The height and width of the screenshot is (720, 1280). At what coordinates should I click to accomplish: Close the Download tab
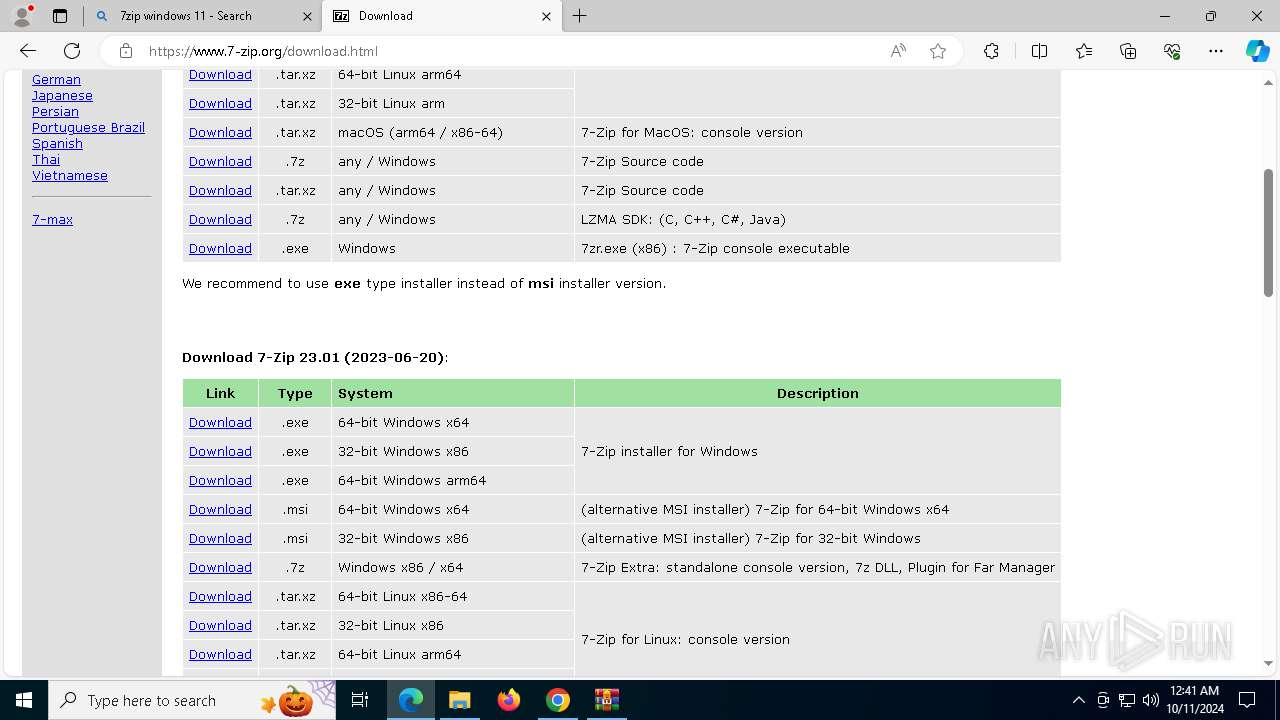pyautogui.click(x=546, y=16)
